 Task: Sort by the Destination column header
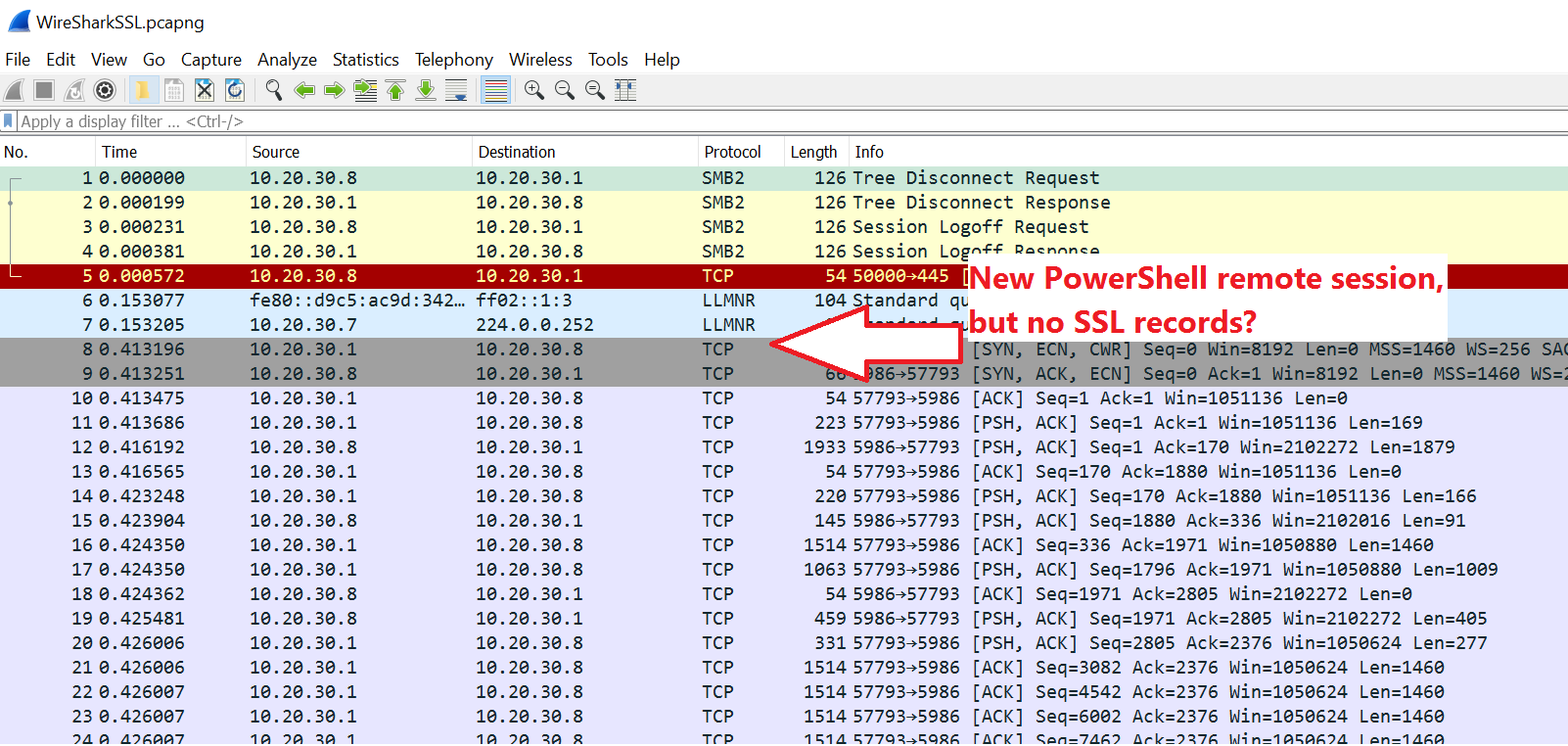(585, 152)
